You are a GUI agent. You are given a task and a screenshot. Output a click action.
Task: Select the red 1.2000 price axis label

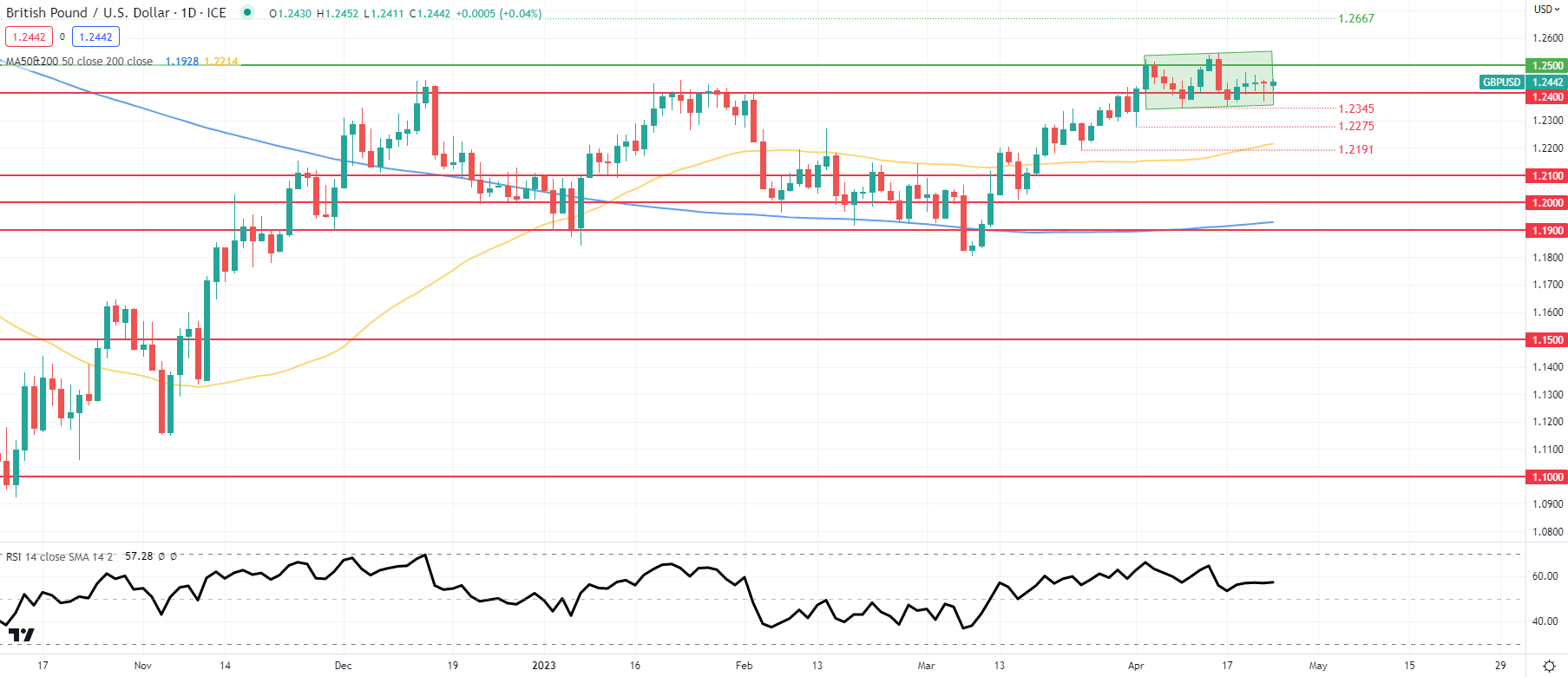coord(1547,202)
